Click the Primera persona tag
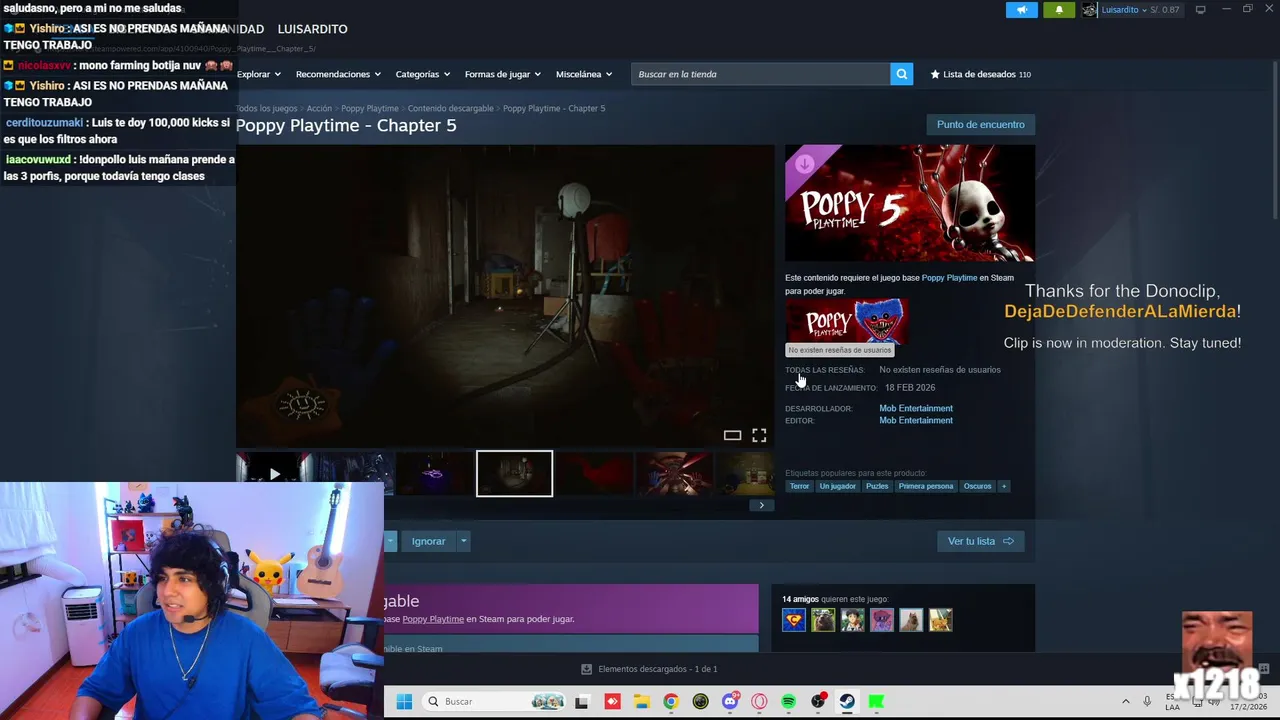 point(926,486)
